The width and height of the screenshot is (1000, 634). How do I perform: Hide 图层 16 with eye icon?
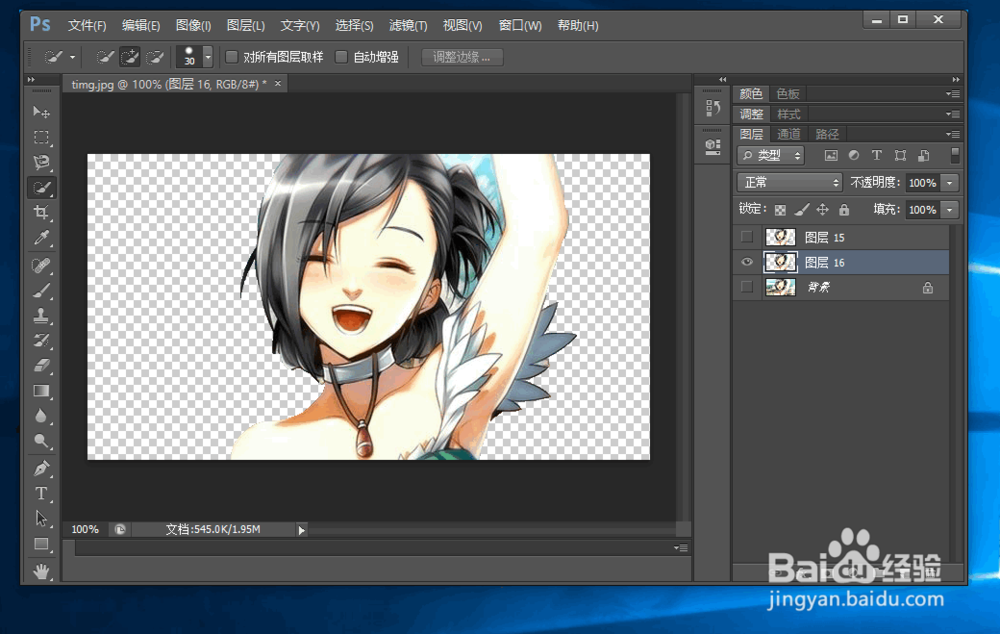[x=747, y=262]
